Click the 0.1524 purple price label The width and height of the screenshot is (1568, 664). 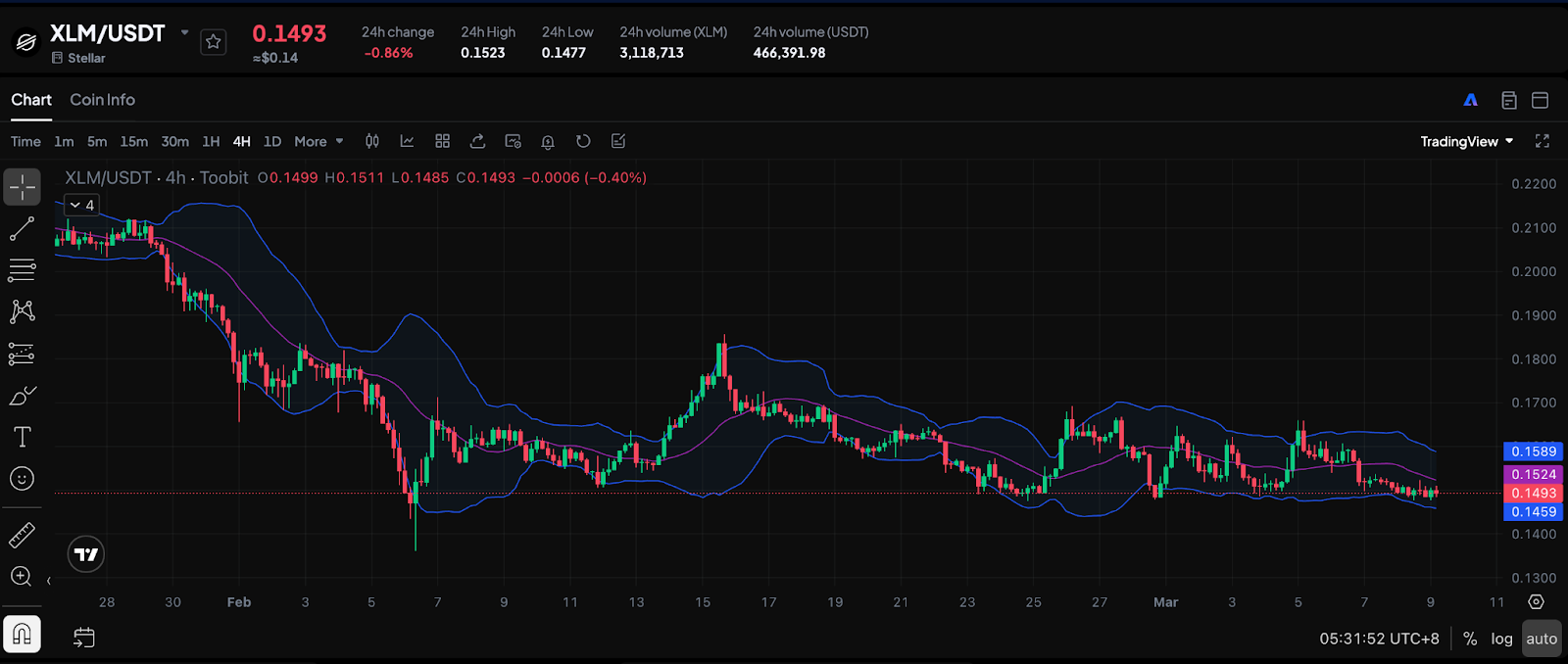[x=1533, y=474]
